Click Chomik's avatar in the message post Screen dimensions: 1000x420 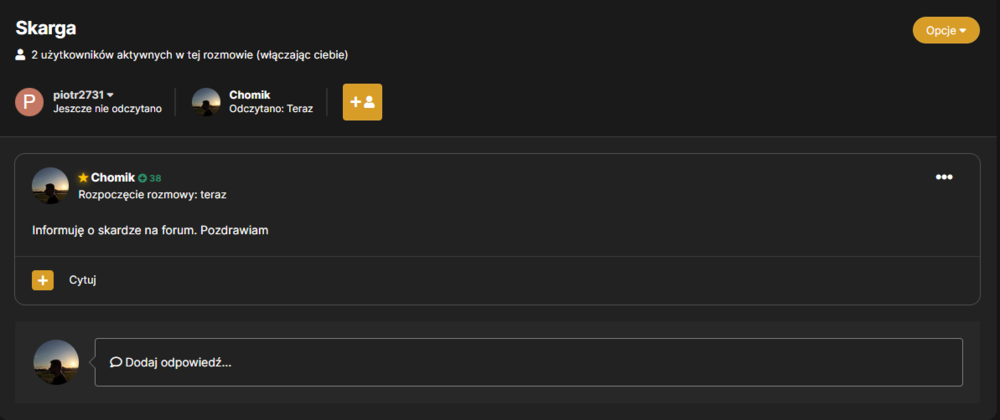point(50,185)
